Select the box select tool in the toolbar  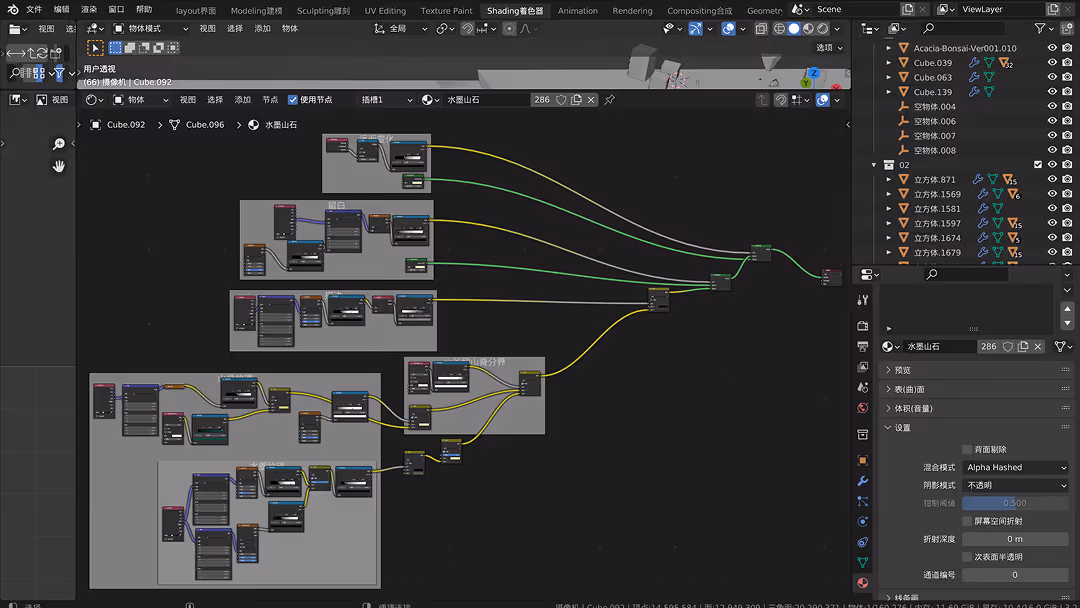[93, 47]
